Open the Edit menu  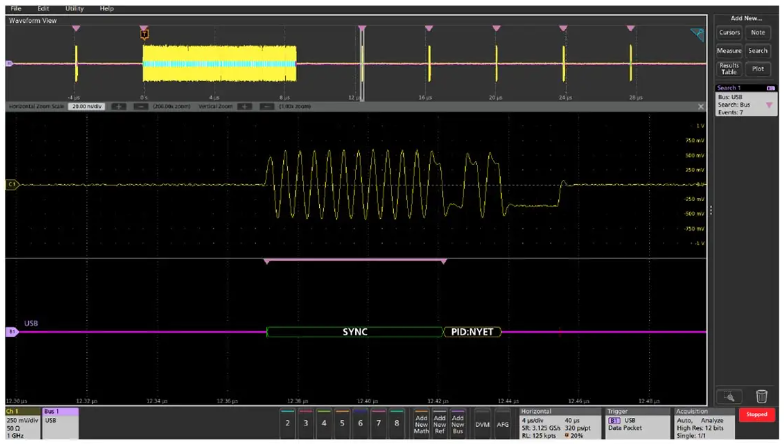[44, 8]
